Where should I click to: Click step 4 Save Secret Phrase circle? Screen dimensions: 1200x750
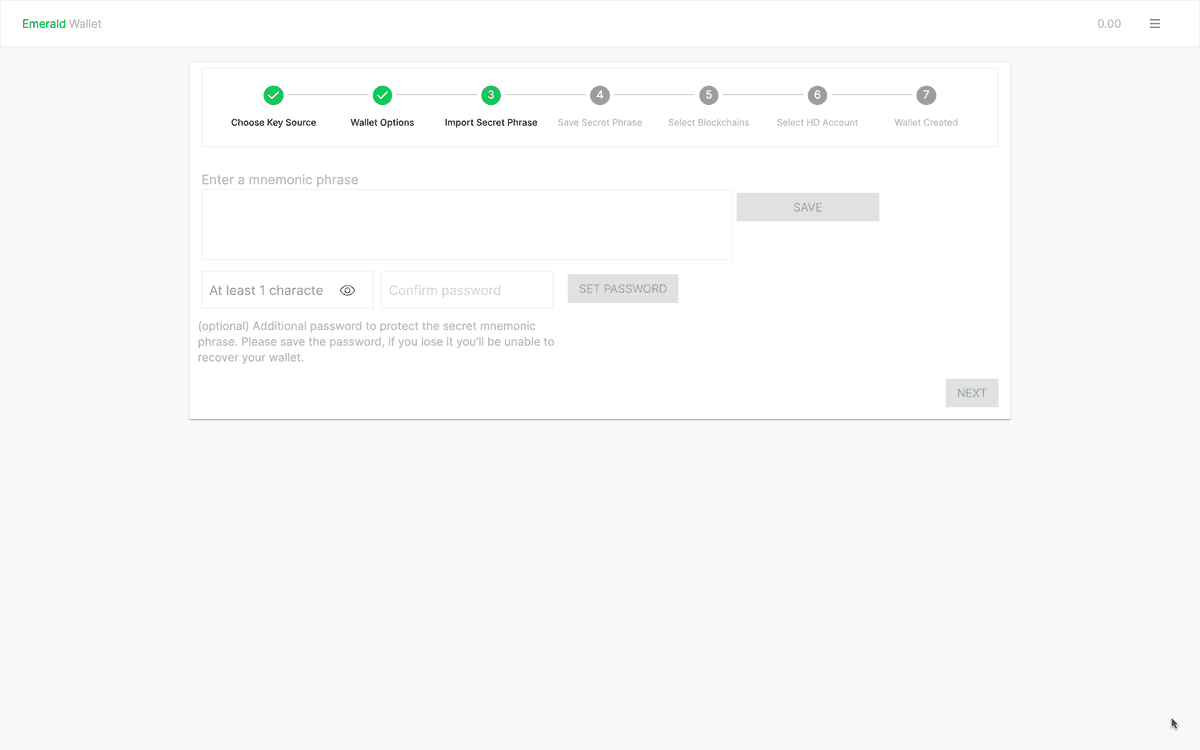pyautogui.click(x=599, y=95)
